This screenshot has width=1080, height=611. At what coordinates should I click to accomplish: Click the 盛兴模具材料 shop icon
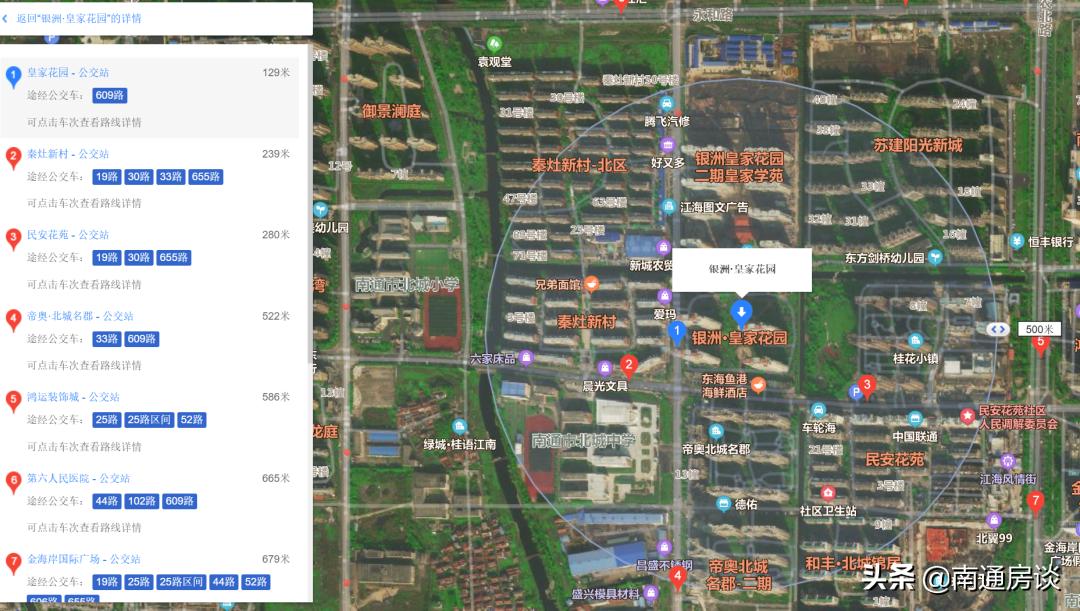coord(651,592)
